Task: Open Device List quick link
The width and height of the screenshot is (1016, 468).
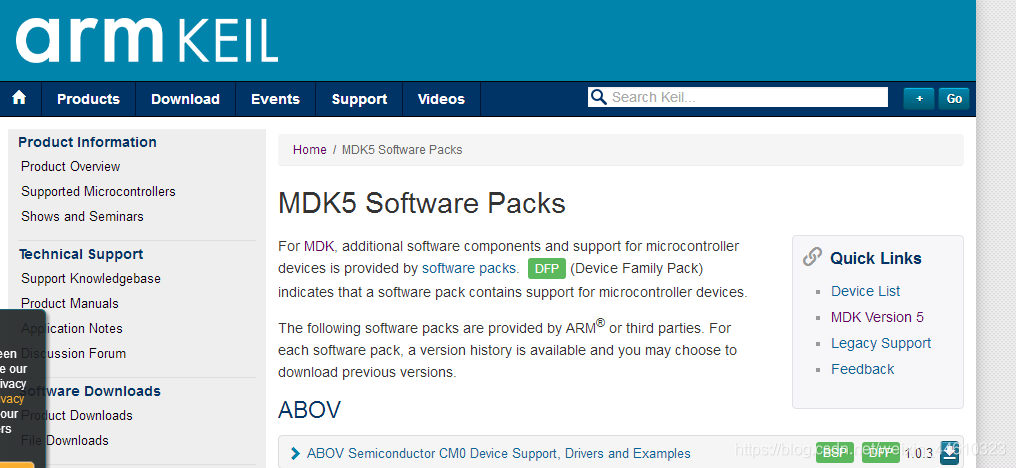Action: 866,291
